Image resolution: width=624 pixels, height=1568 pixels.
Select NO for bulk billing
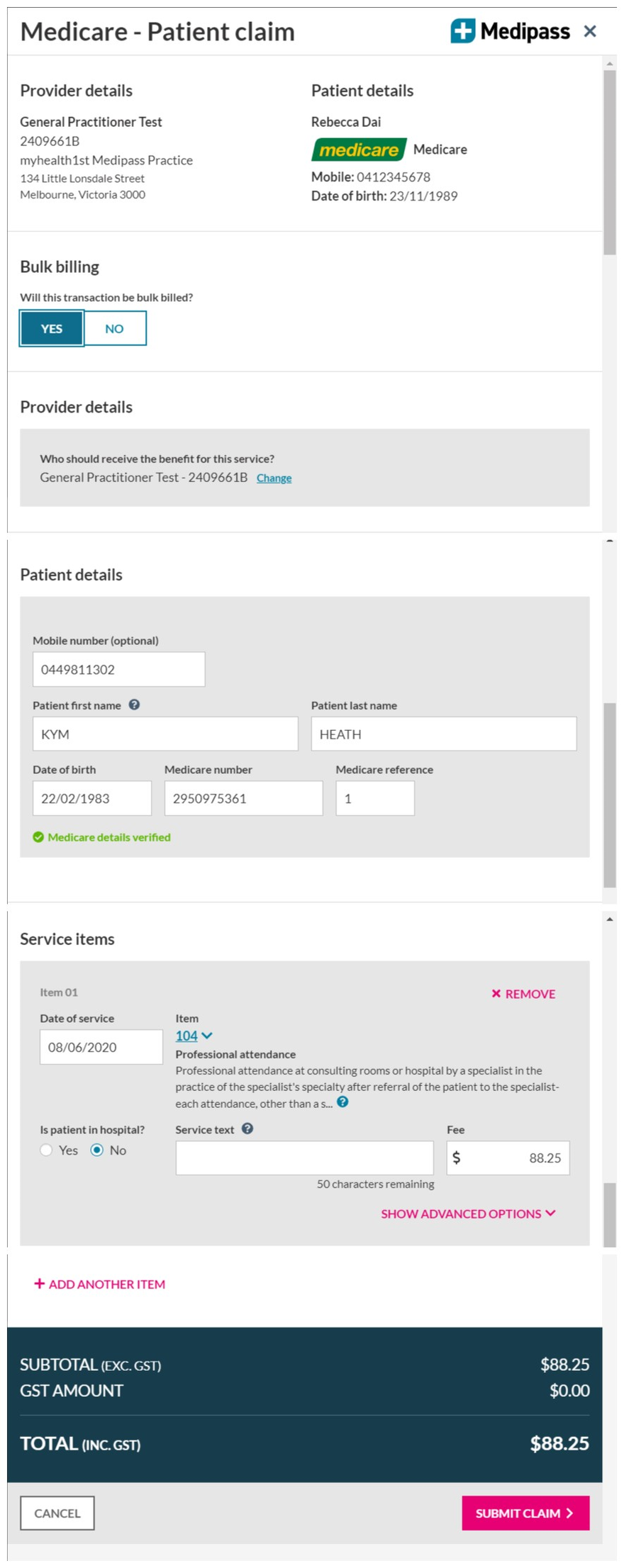[115, 328]
